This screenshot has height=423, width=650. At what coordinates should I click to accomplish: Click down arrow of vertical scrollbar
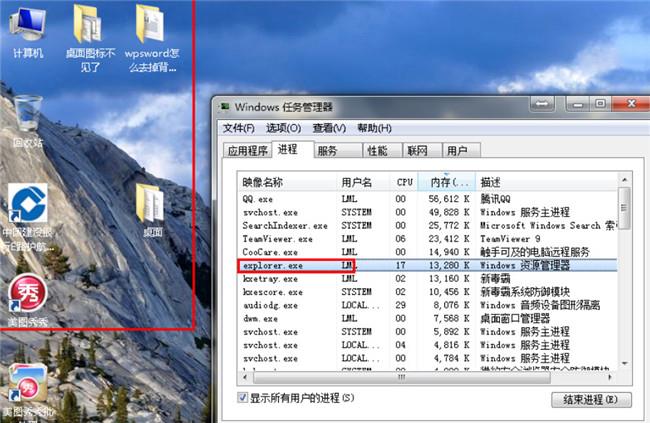point(624,363)
